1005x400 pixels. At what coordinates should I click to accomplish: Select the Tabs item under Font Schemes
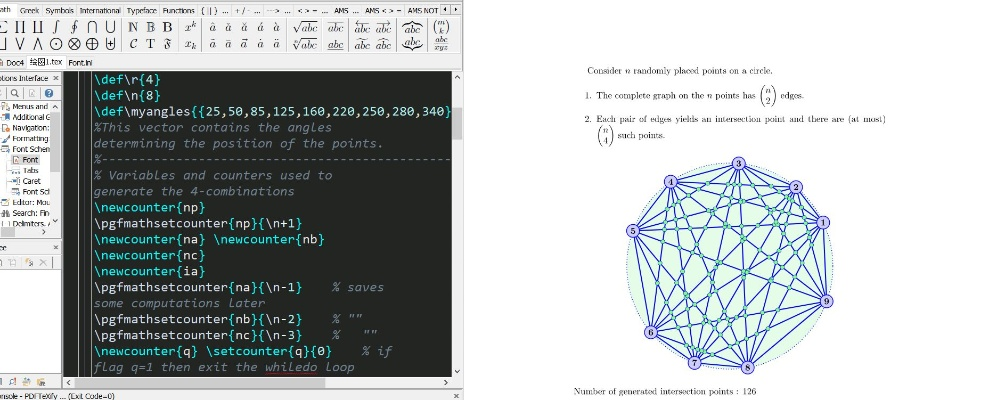click(30, 170)
